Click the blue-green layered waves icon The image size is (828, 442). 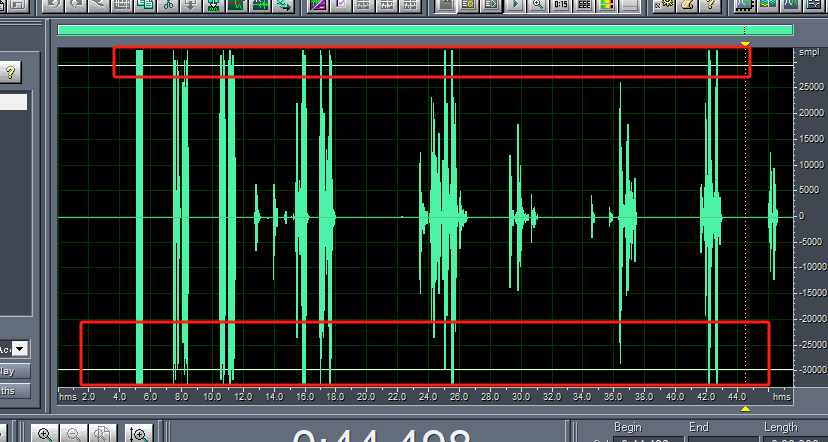(768, 4)
